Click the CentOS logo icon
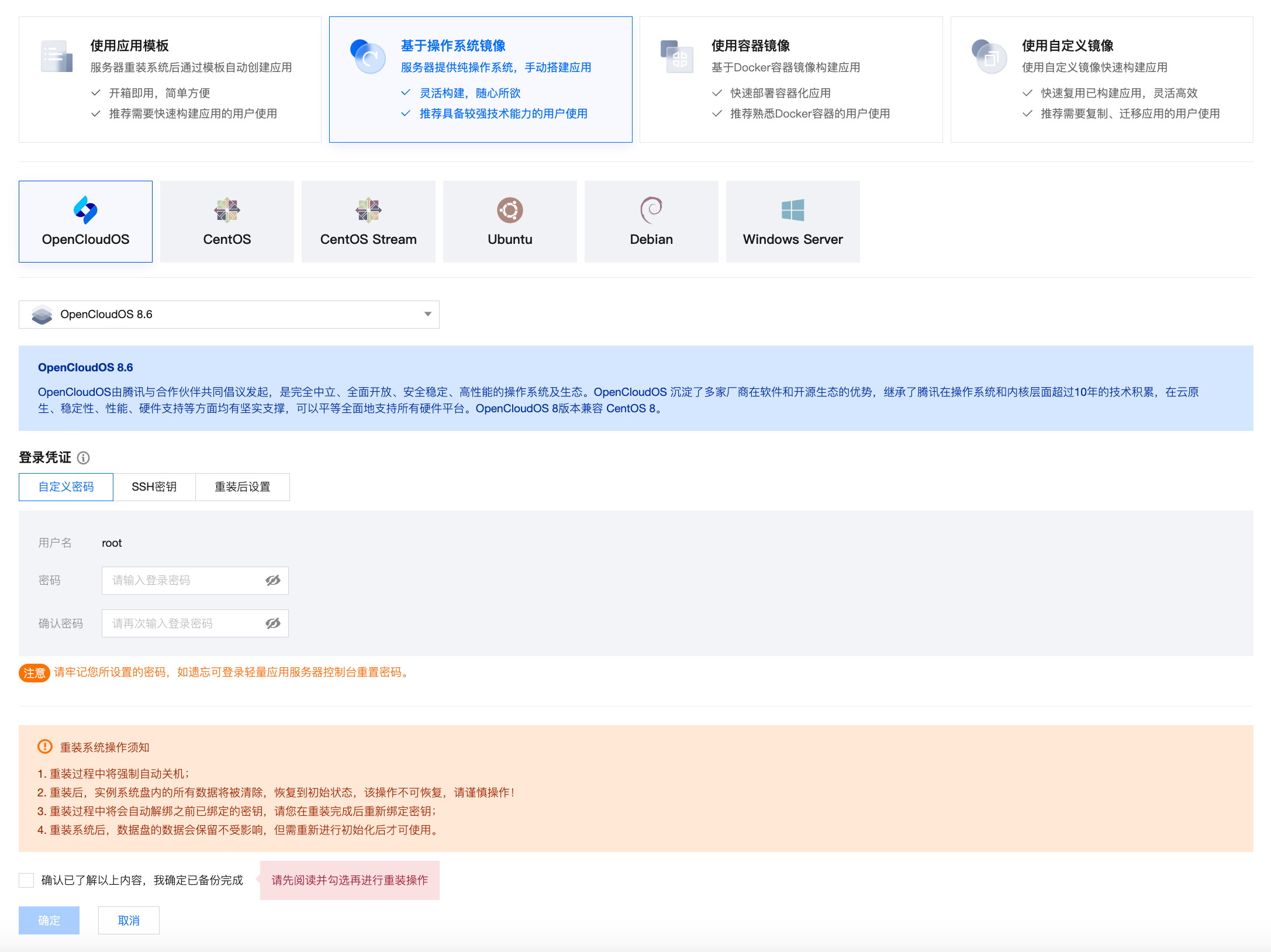1271x952 pixels. 227,210
